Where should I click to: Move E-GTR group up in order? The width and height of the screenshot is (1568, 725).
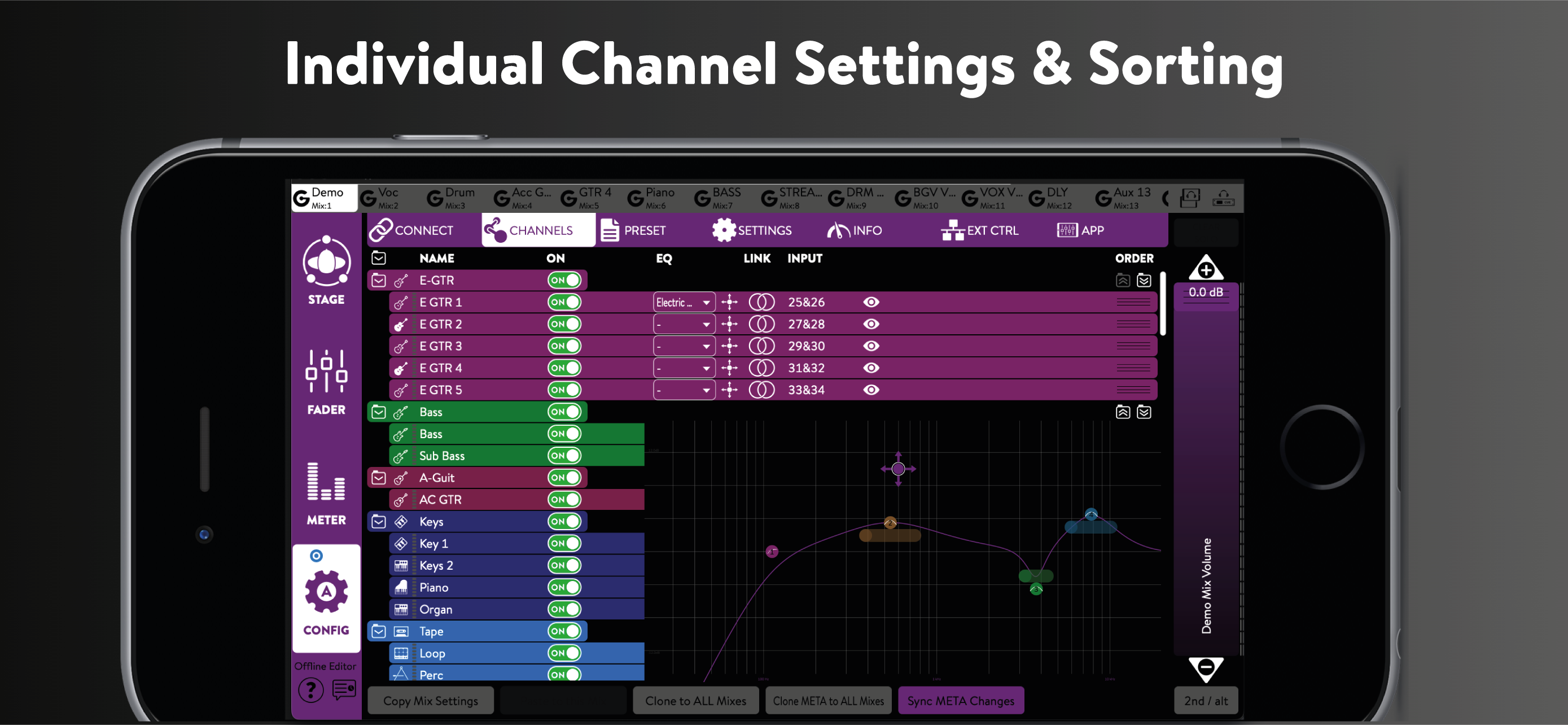point(1123,281)
